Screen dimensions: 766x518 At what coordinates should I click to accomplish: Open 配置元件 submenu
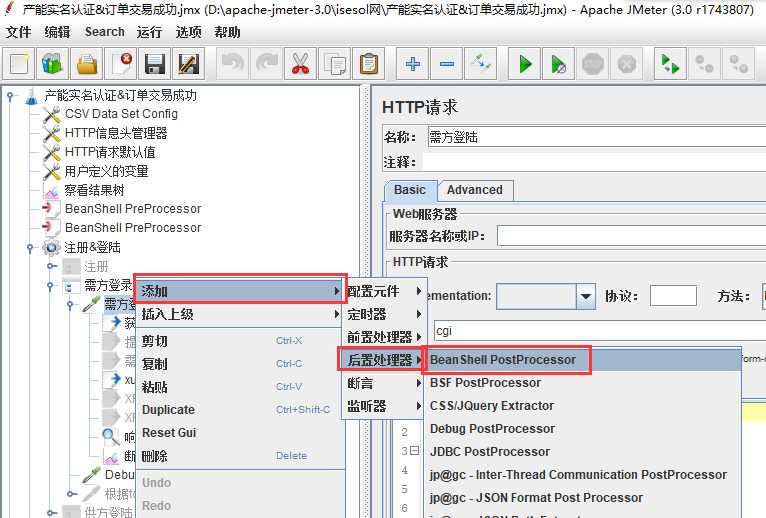(384, 291)
